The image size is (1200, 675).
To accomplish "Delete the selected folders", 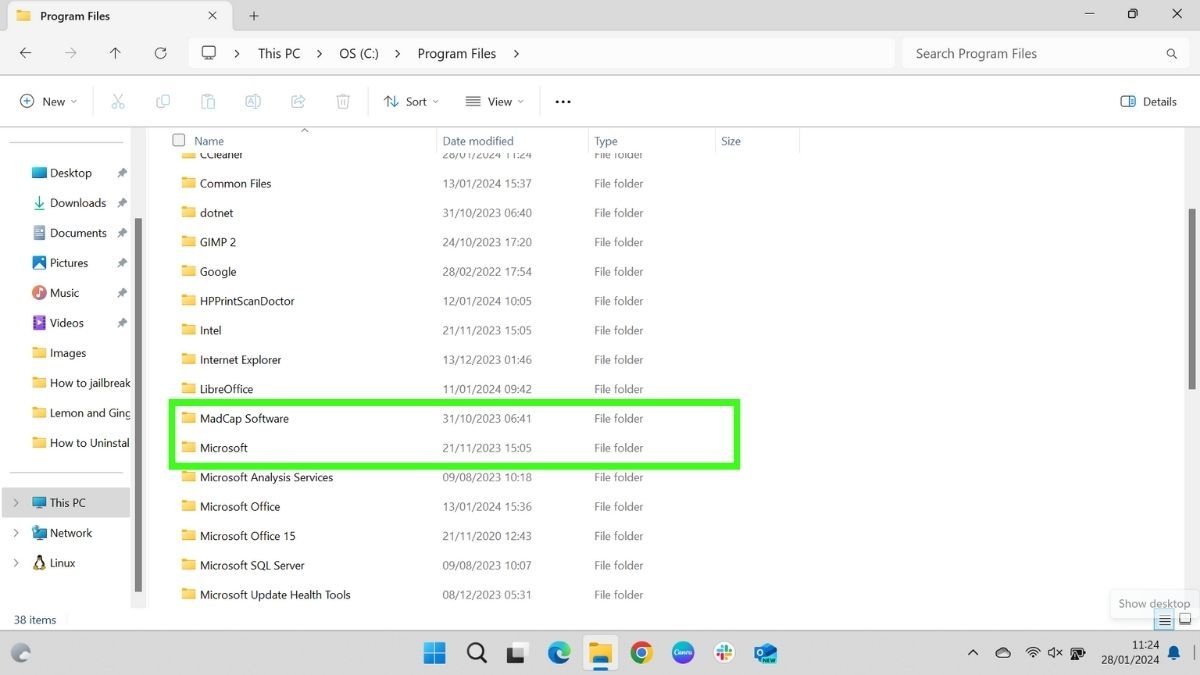I will click(x=343, y=101).
